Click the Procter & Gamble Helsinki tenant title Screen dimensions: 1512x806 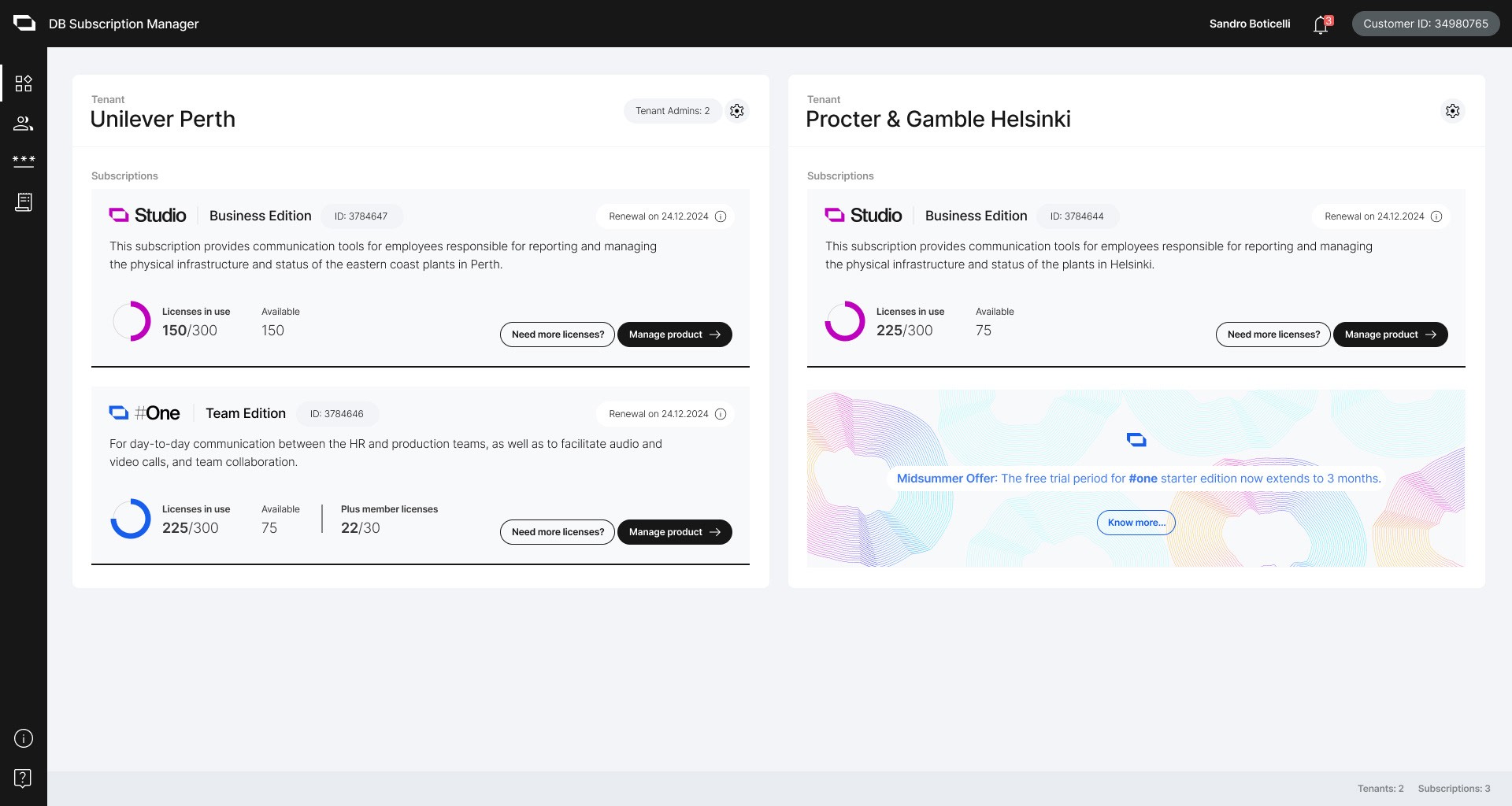tap(938, 119)
